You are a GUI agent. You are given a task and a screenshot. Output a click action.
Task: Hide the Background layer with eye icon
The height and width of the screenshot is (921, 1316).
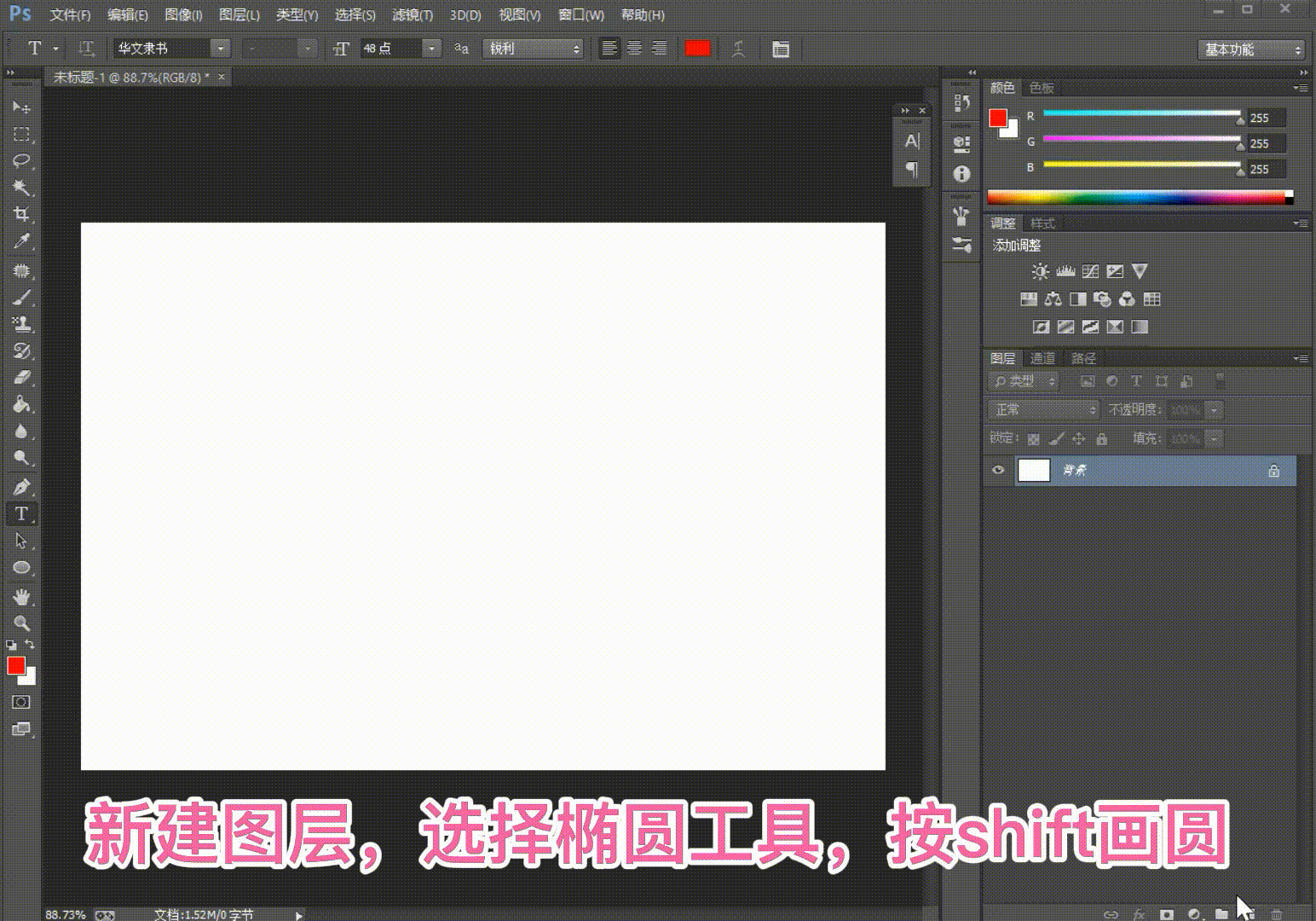pyautogui.click(x=998, y=470)
